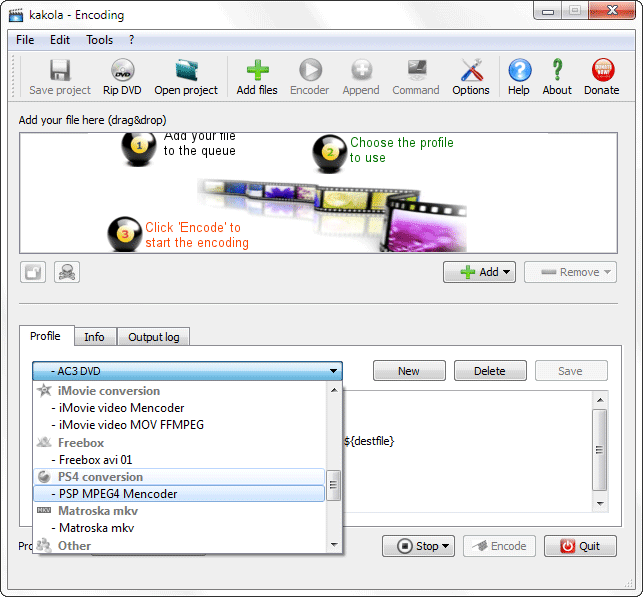Minimize the kakola window
The width and height of the screenshot is (643, 597).
click(547, 11)
